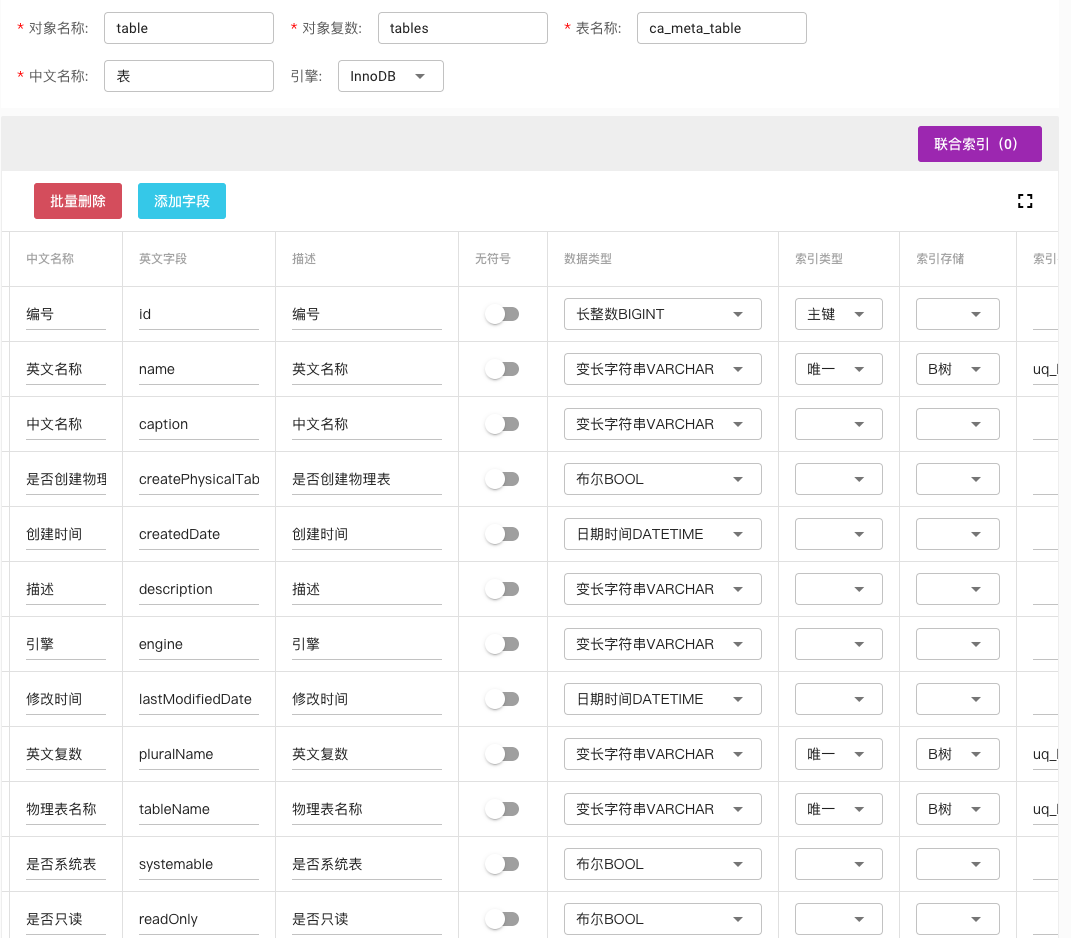
Task: Click the English field input 'tableName'
Action: tap(199, 809)
